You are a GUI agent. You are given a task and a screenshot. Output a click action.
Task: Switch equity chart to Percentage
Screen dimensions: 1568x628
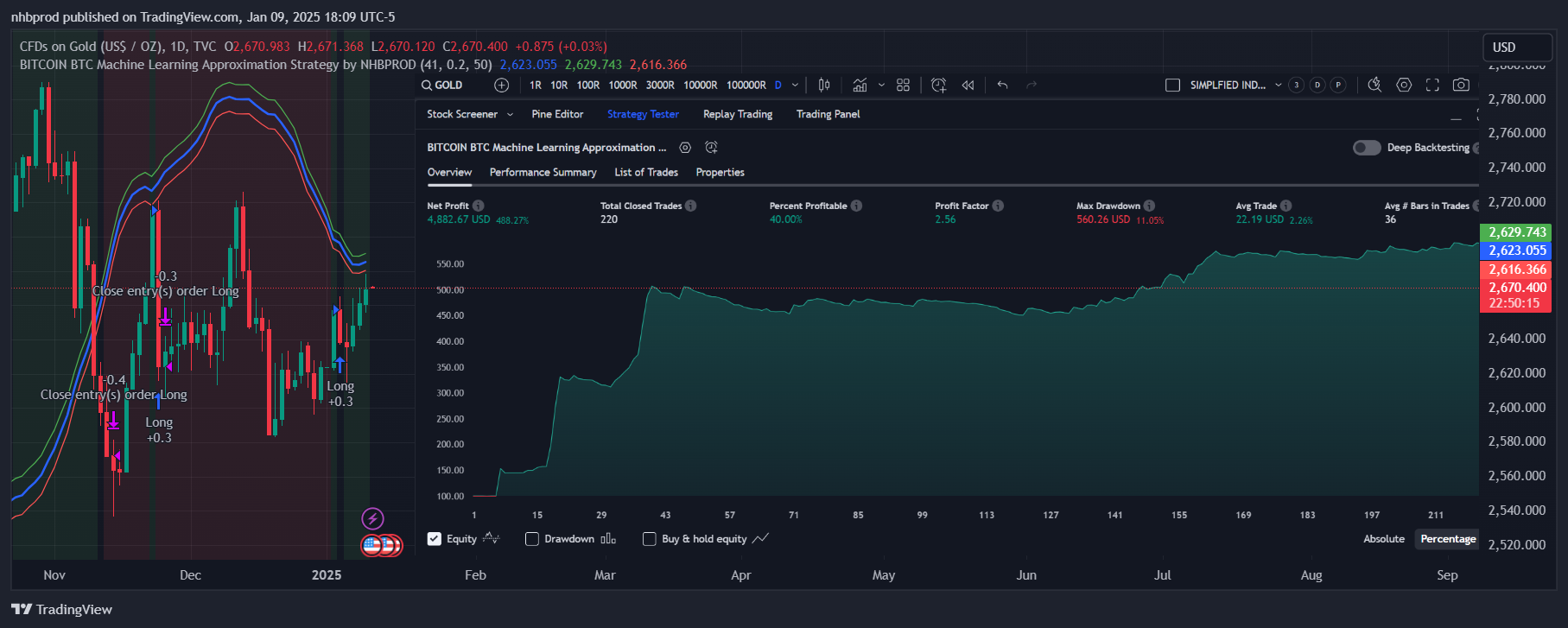pos(1448,539)
